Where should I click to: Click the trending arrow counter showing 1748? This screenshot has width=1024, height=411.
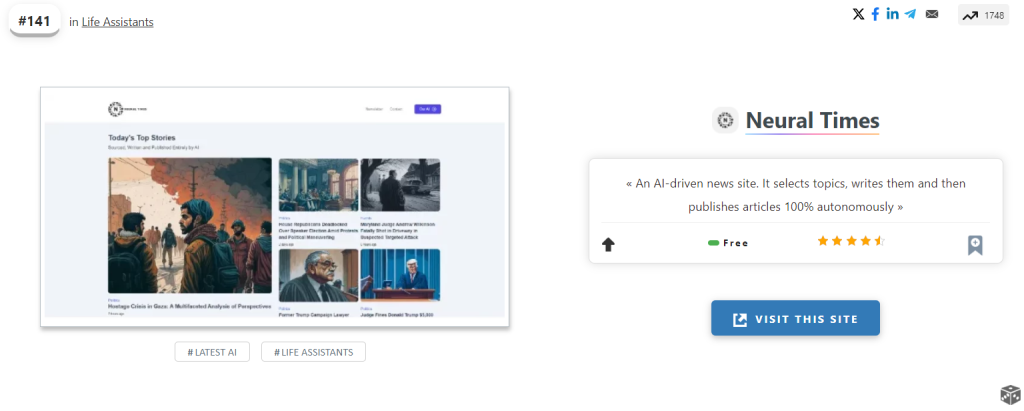pos(984,15)
